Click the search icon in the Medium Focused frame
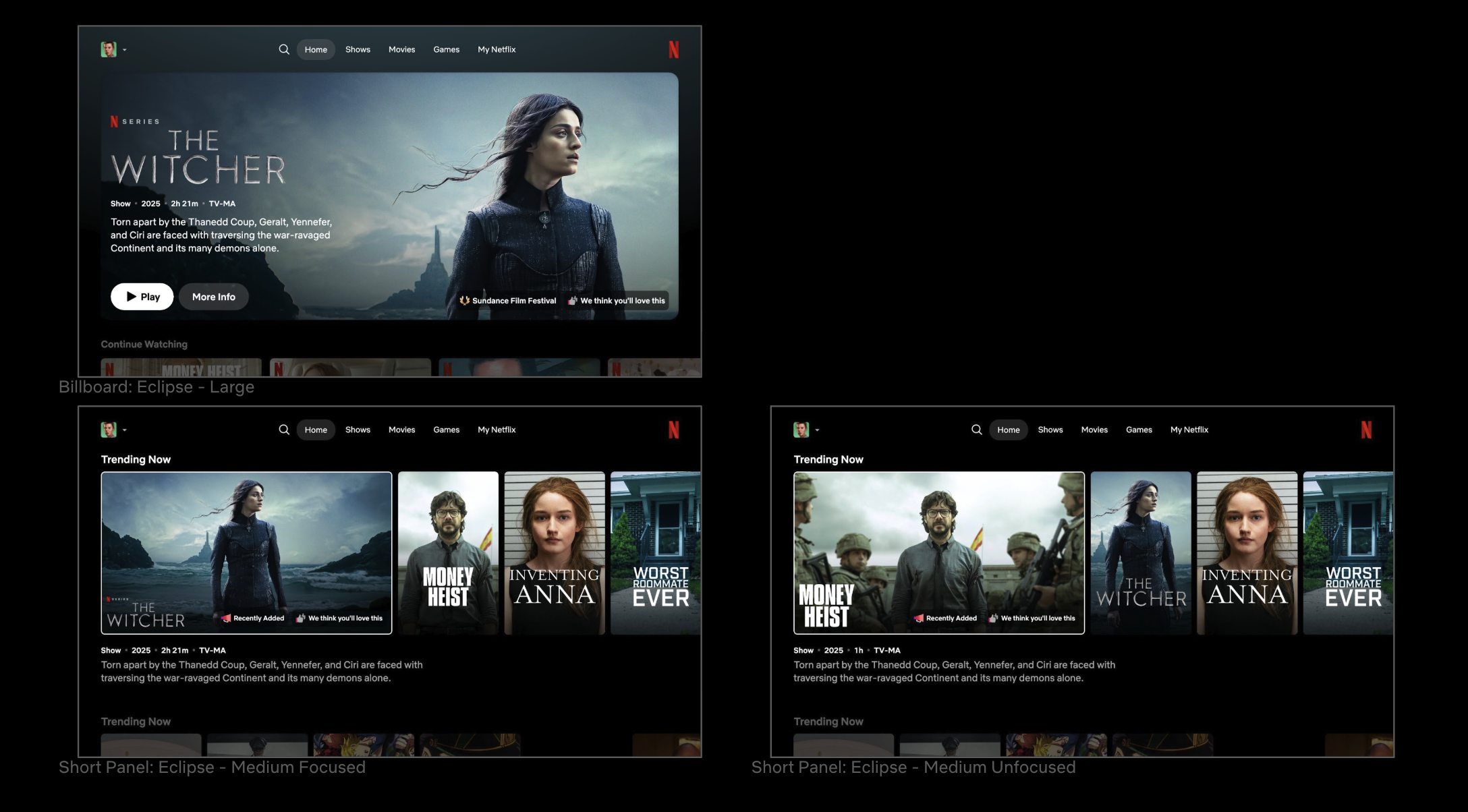Screen dimensions: 1468x812 284,430
